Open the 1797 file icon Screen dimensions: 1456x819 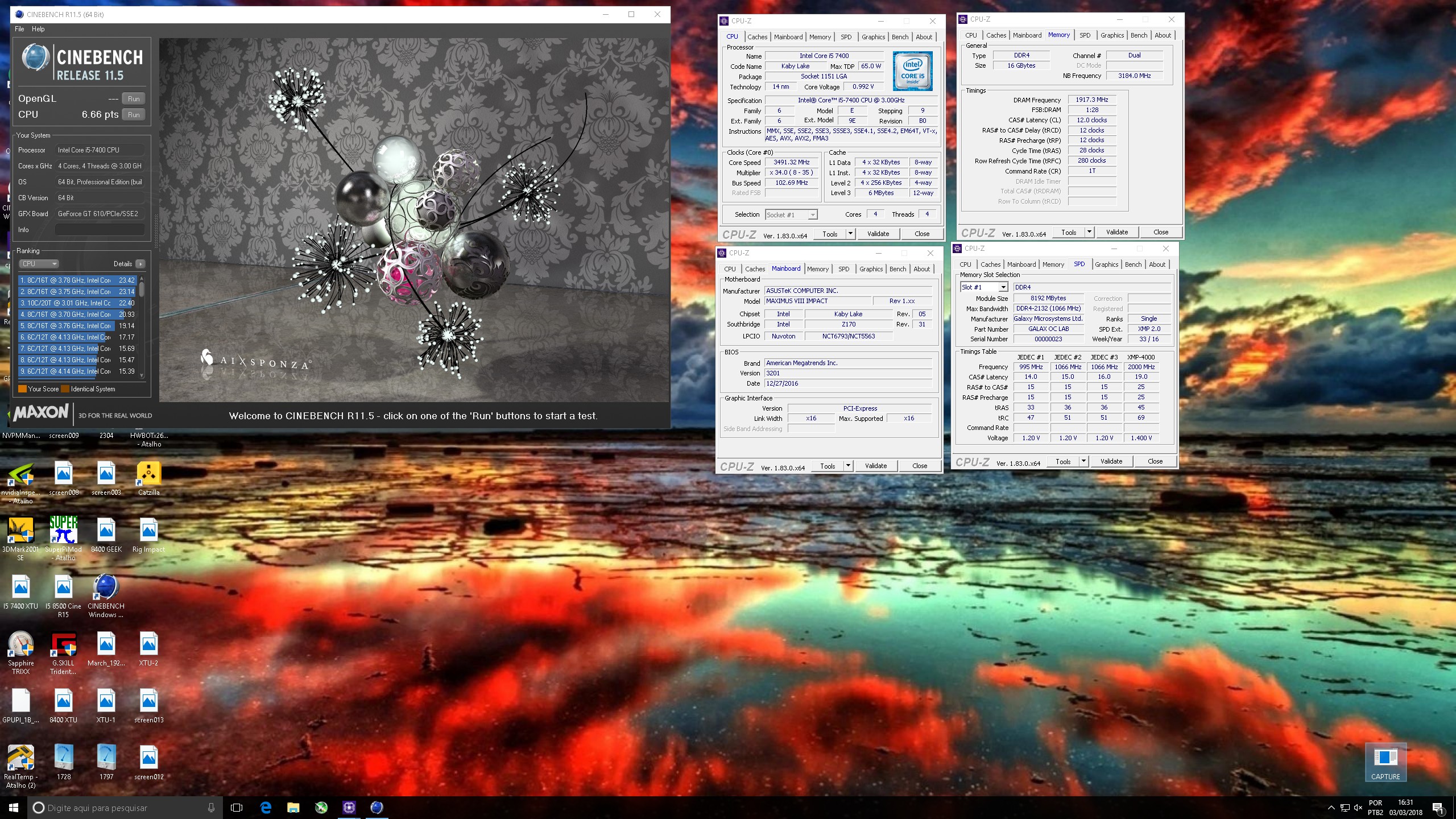(x=106, y=758)
